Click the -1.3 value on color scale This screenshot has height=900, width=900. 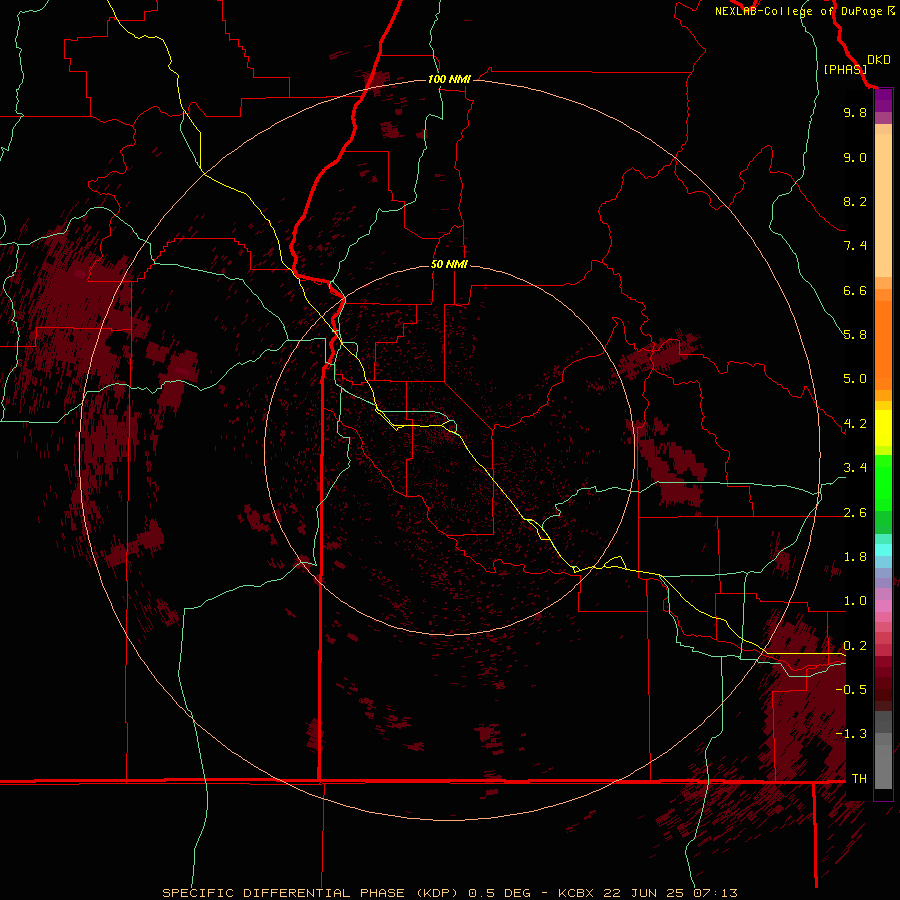pyautogui.click(x=851, y=734)
